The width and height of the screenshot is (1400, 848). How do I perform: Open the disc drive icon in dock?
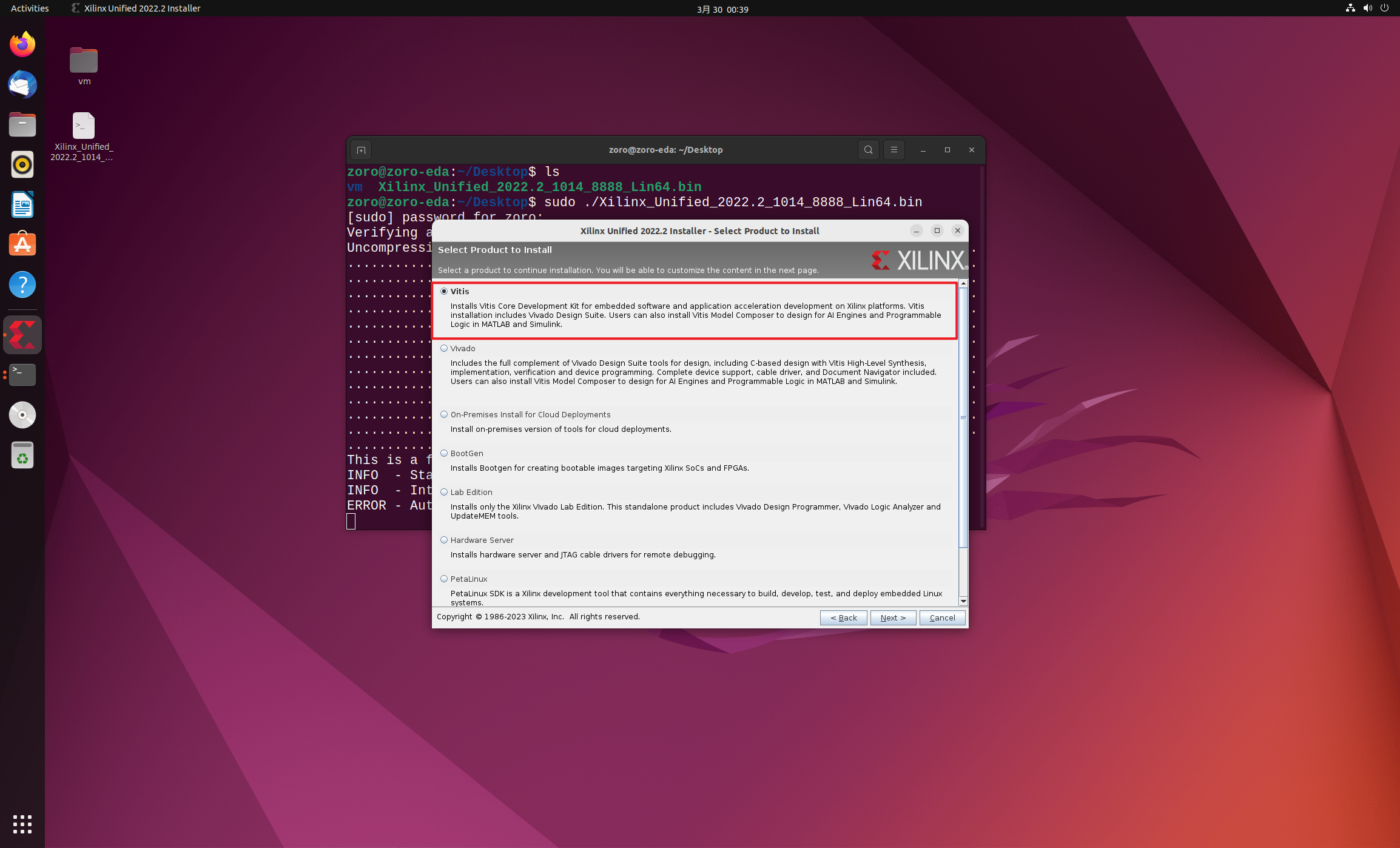[22, 415]
